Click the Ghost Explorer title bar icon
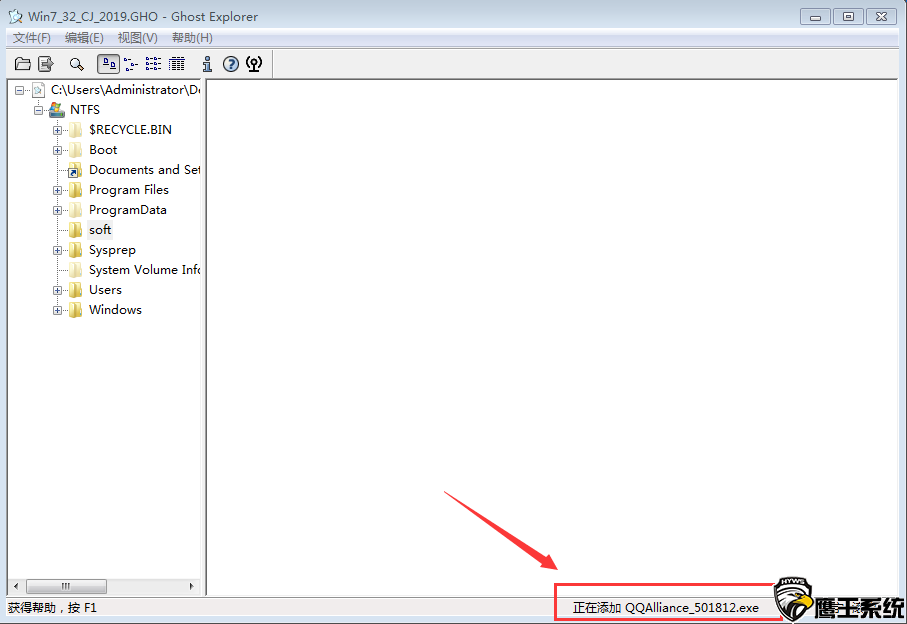The image size is (907, 624). [x=16, y=17]
